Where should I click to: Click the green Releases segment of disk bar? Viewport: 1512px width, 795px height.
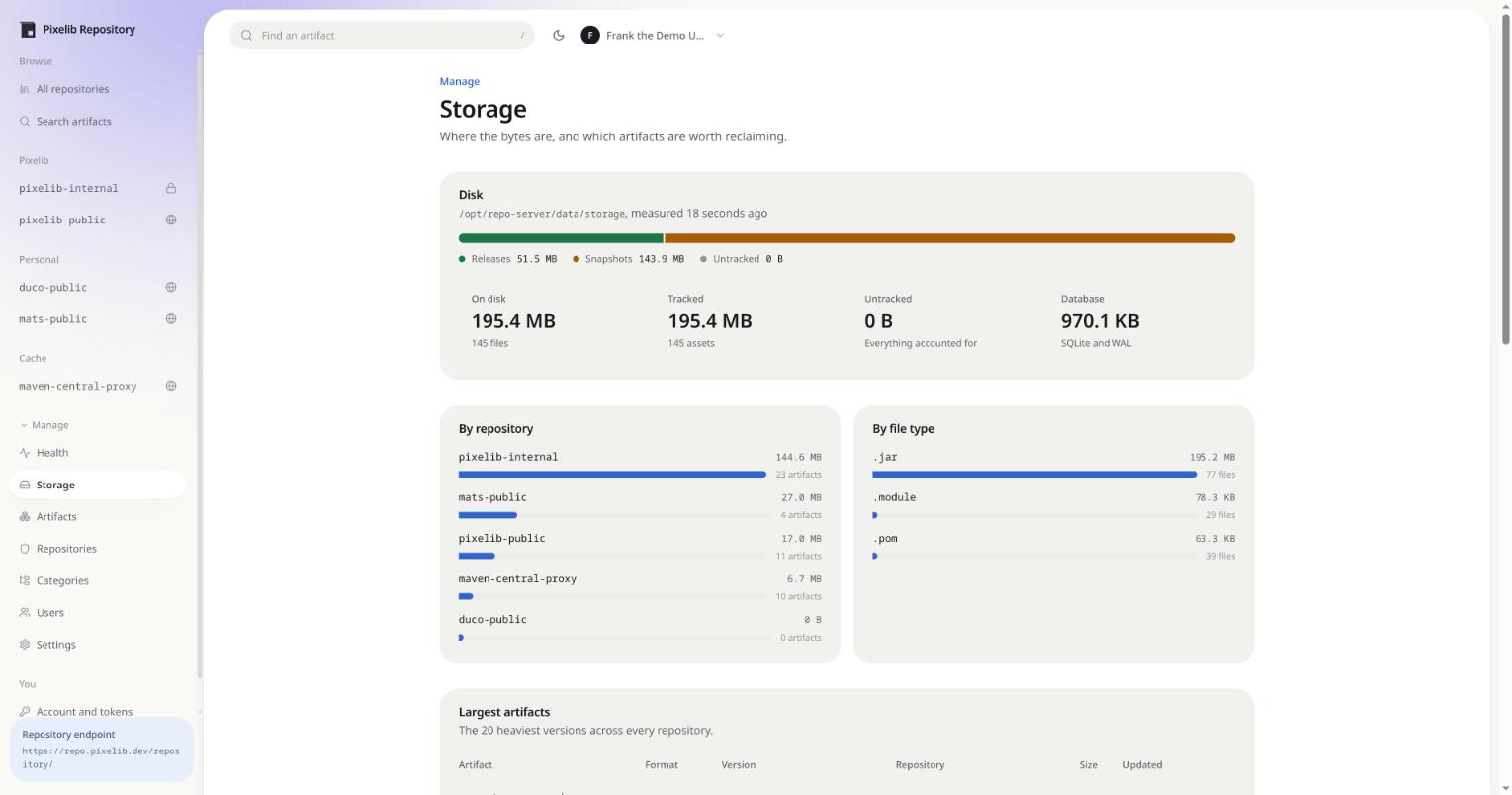[561, 238]
